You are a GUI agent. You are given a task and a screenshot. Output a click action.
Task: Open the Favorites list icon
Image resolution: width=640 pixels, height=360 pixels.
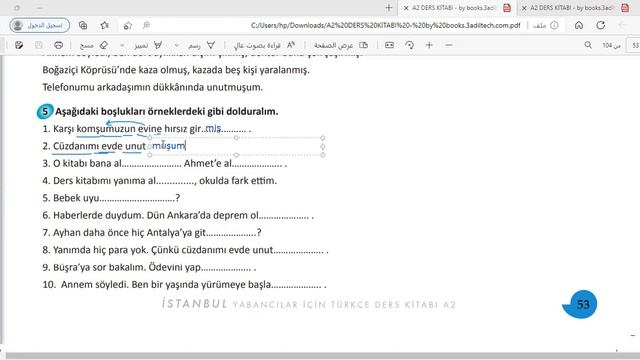(105, 25)
